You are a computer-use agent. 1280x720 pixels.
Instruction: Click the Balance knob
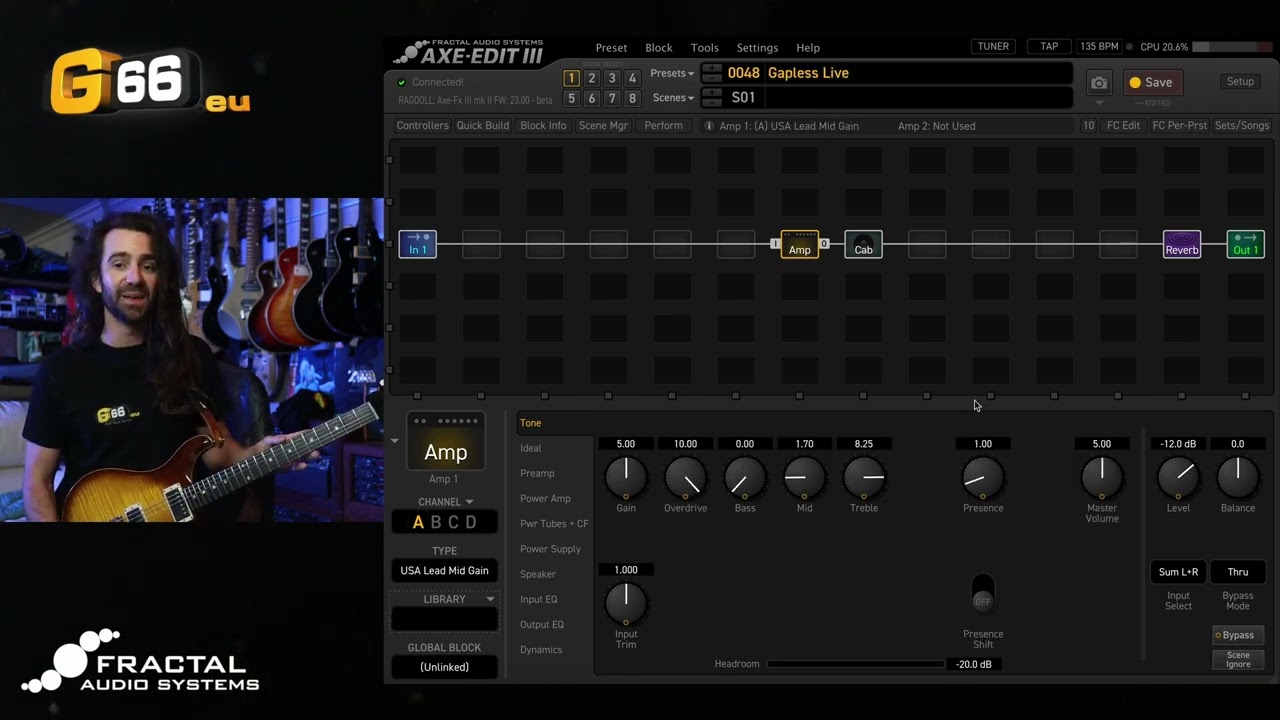1238,477
